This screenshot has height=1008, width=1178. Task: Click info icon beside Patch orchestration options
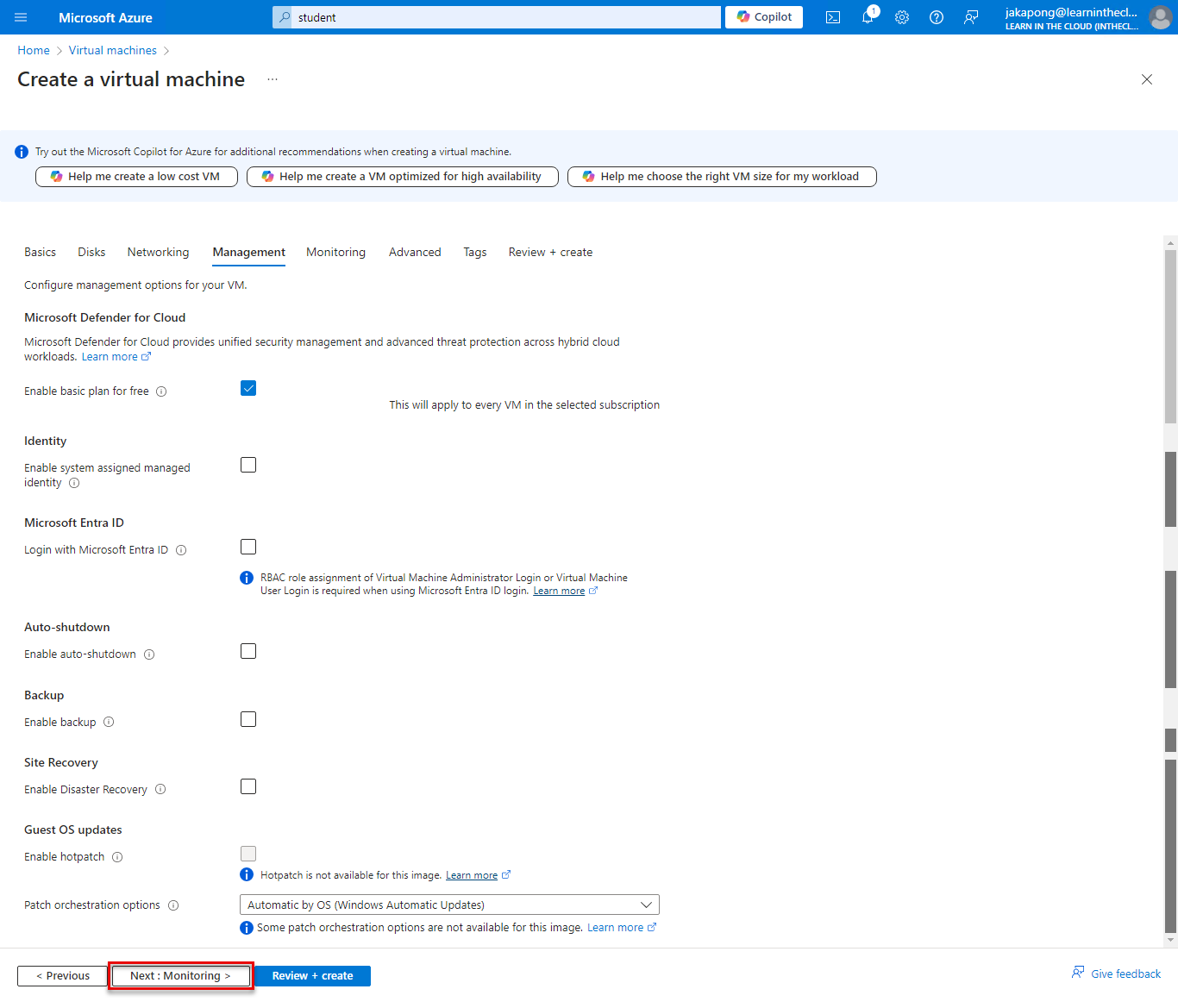[x=173, y=905]
